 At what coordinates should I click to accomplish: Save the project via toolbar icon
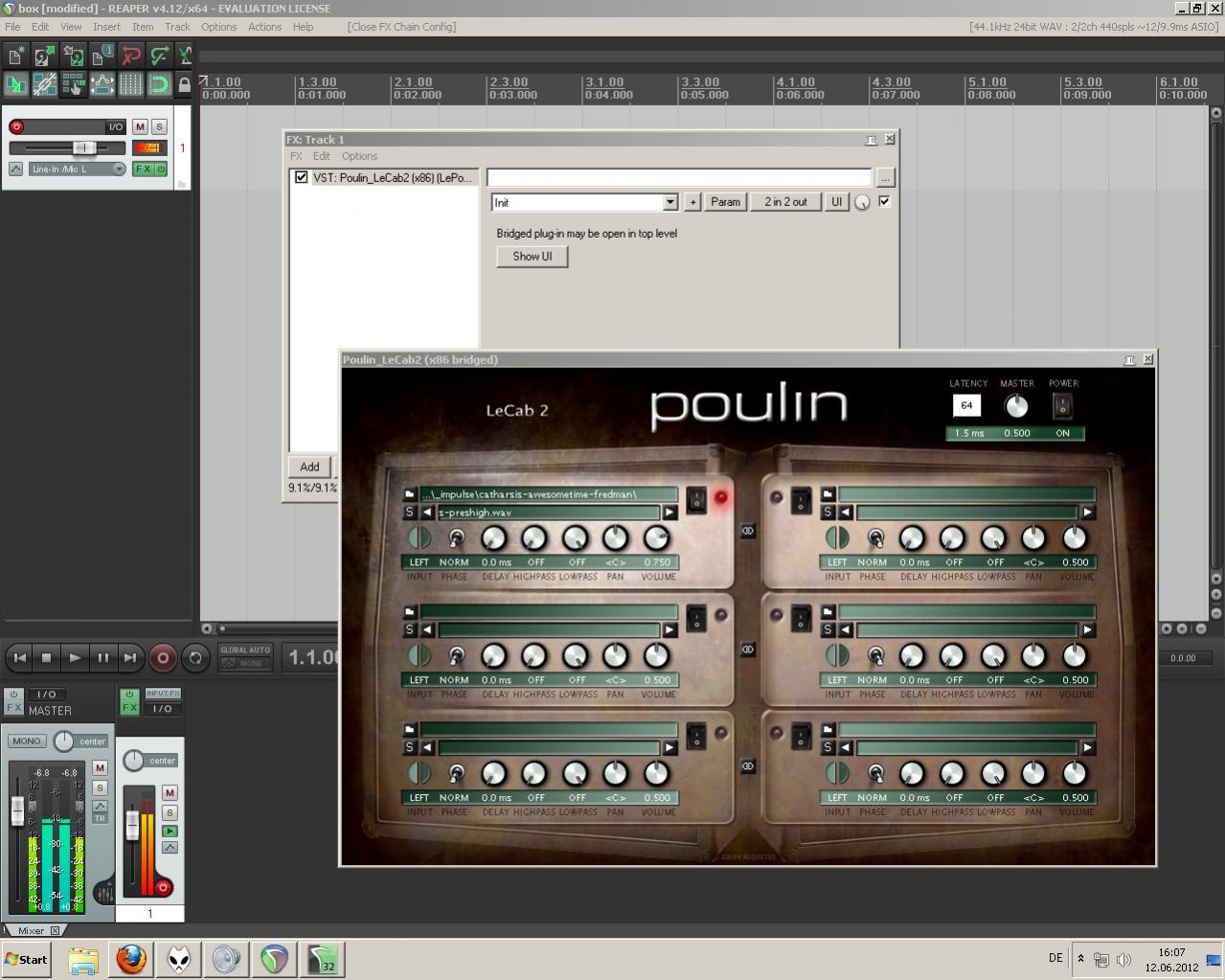73,57
